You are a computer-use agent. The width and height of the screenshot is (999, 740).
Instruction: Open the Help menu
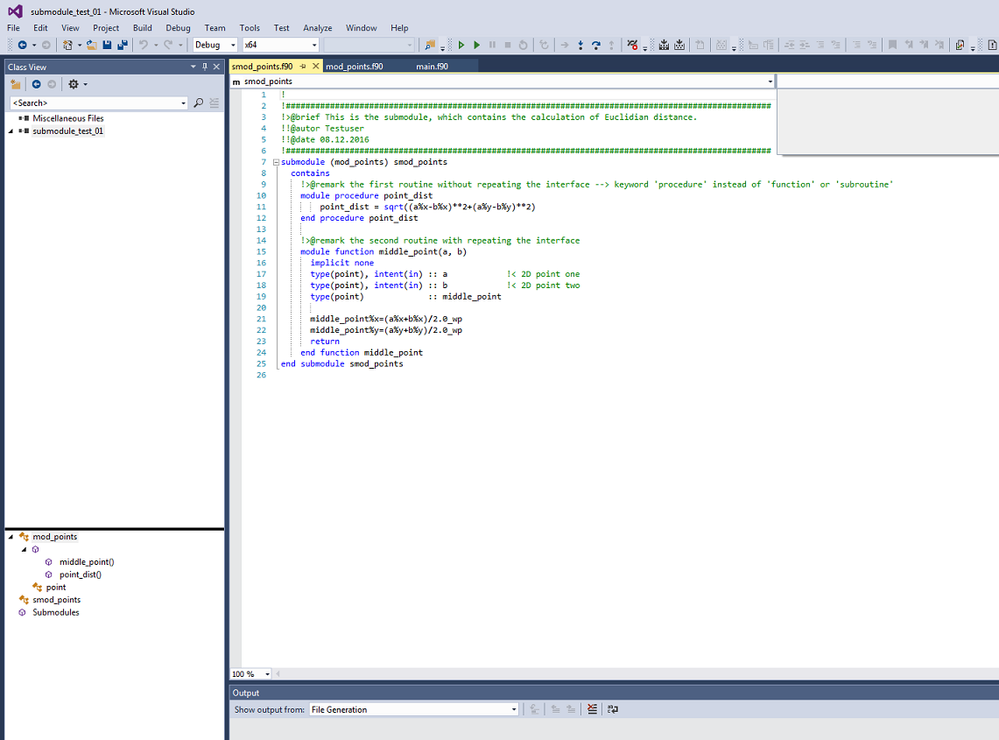coord(399,28)
